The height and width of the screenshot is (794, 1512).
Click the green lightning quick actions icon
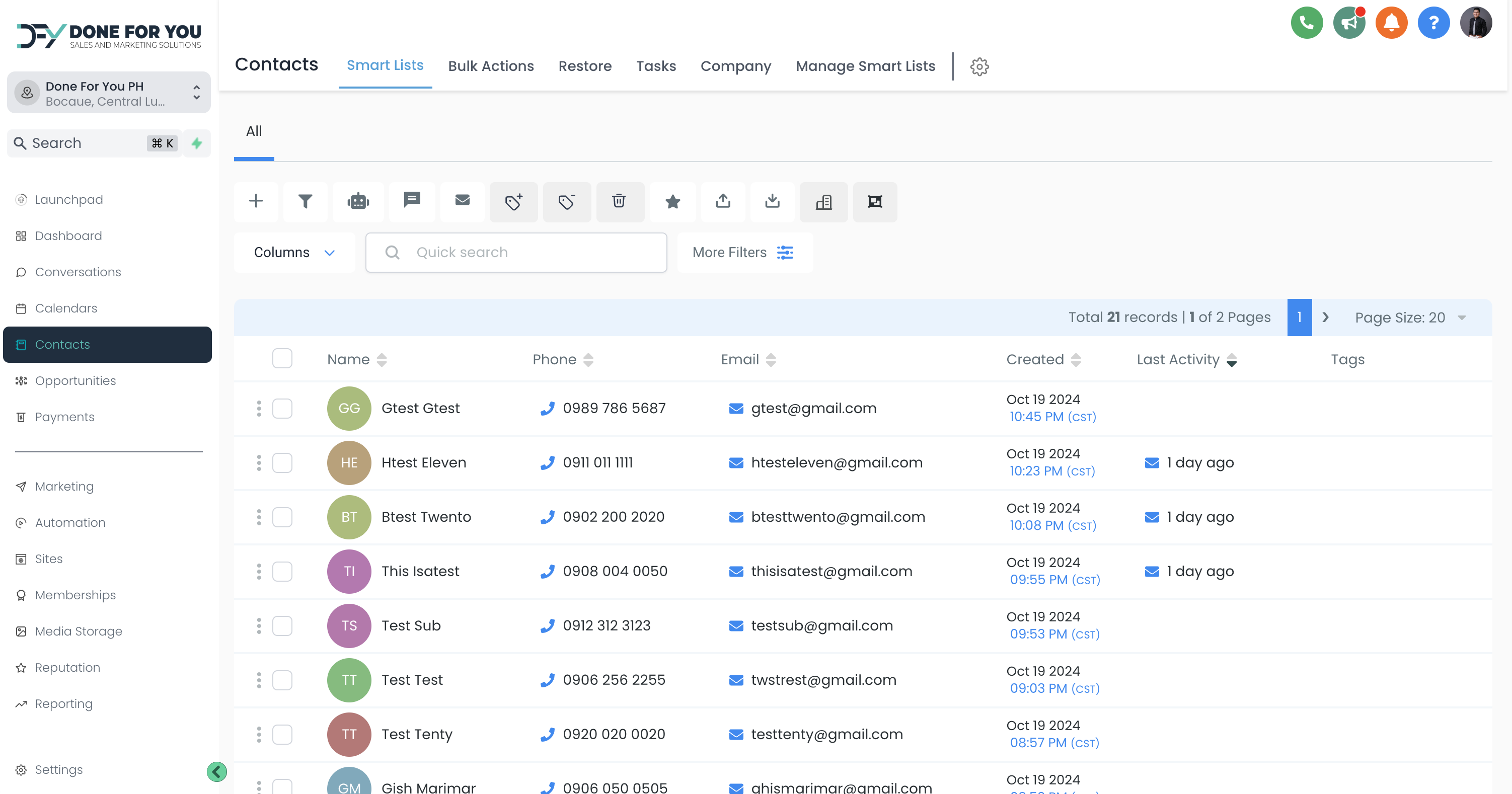click(197, 143)
